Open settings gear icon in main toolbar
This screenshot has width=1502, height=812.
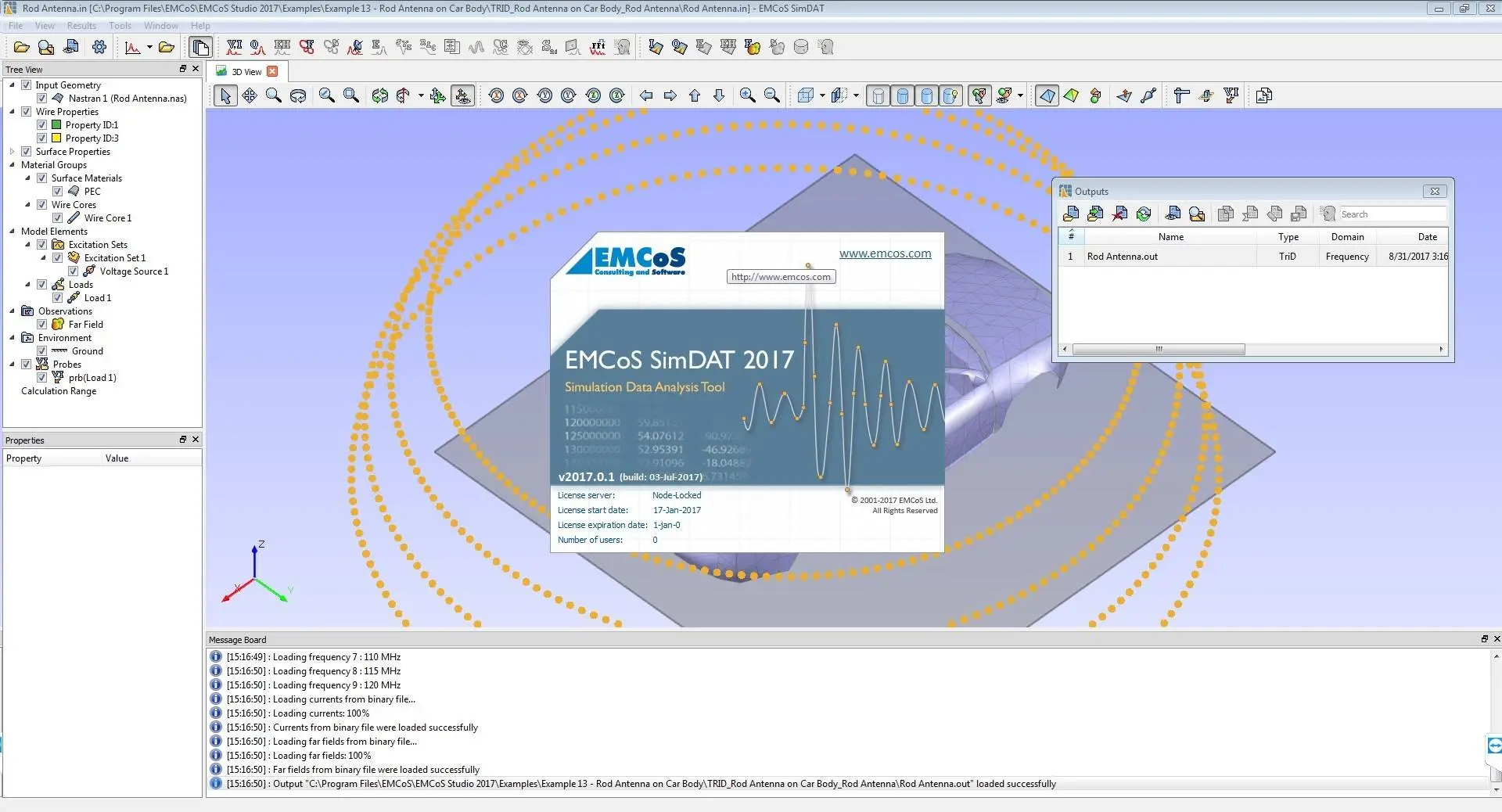tap(99, 47)
